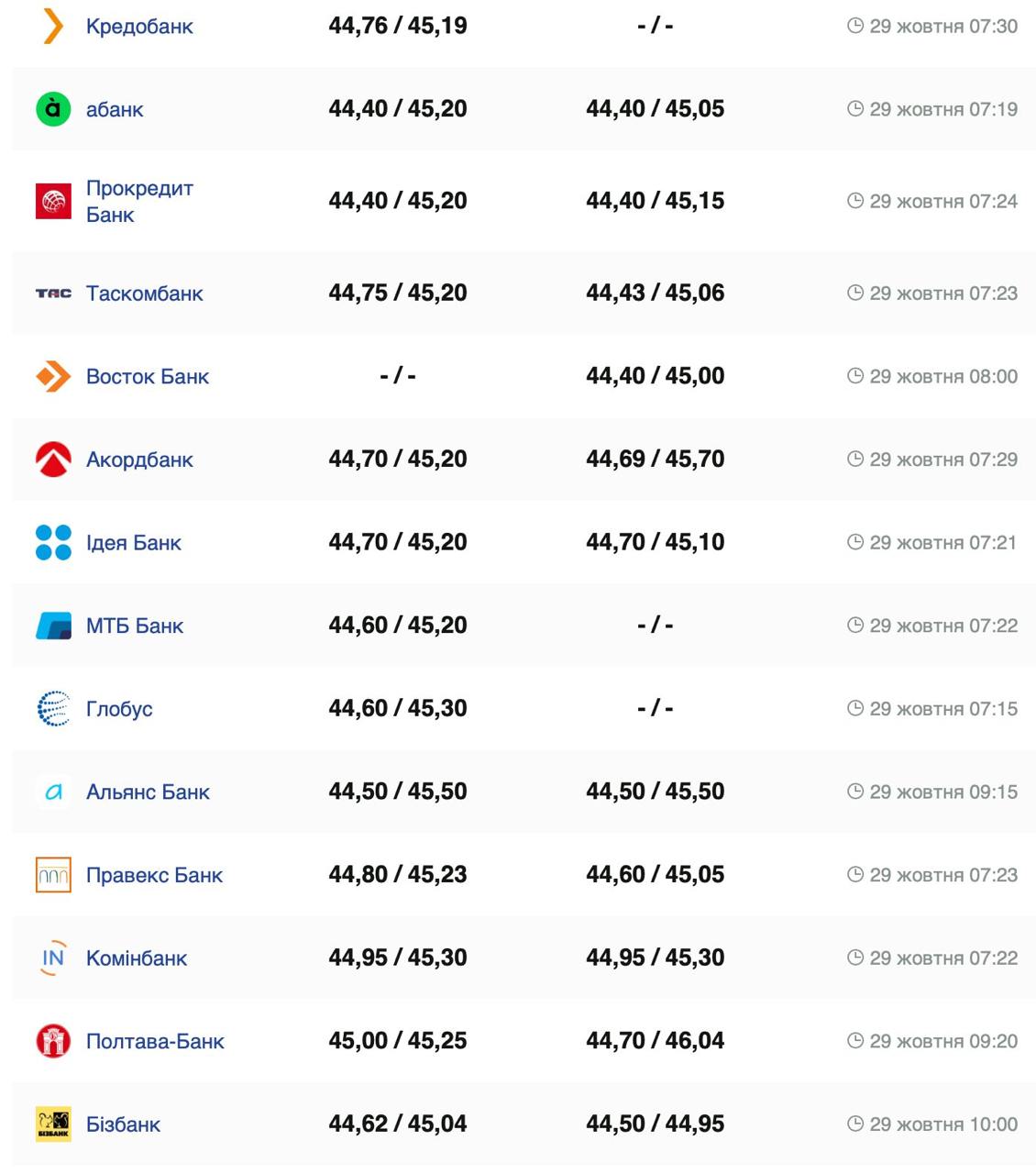Open the Таскомбанк name link
This screenshot has height=1174, width=1036.
[x=144, y=293]
